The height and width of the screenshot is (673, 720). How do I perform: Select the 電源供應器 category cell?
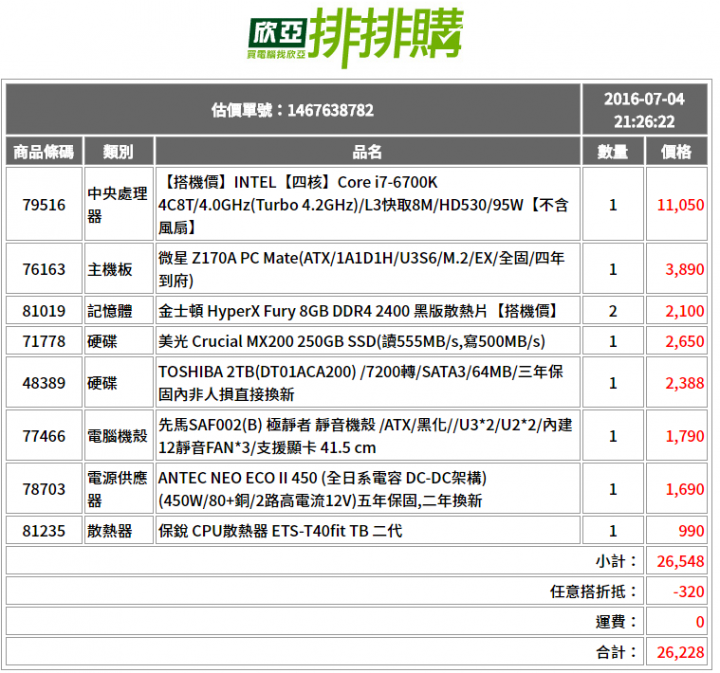[x=118, y=489]
